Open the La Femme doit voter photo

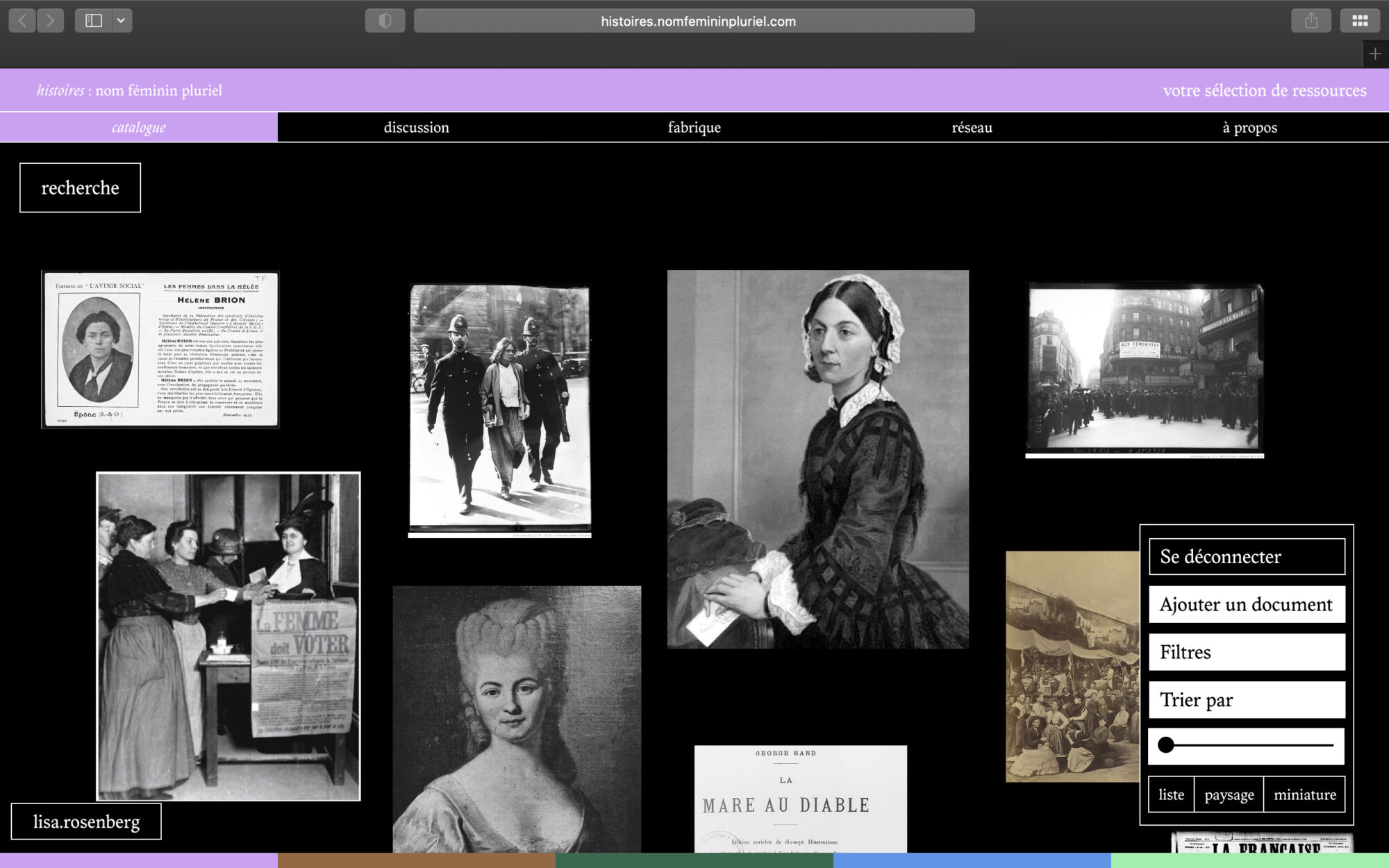(228, 636)
